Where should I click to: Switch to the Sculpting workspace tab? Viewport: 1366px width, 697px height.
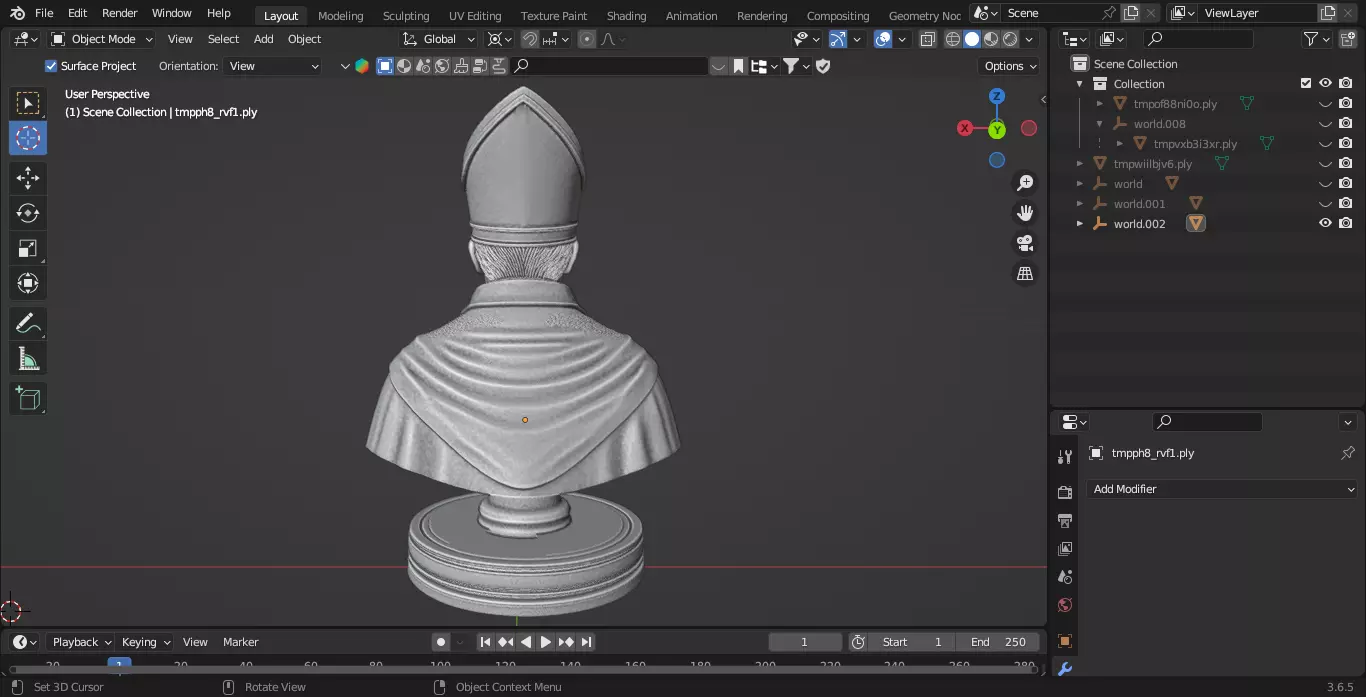point(406,16)
